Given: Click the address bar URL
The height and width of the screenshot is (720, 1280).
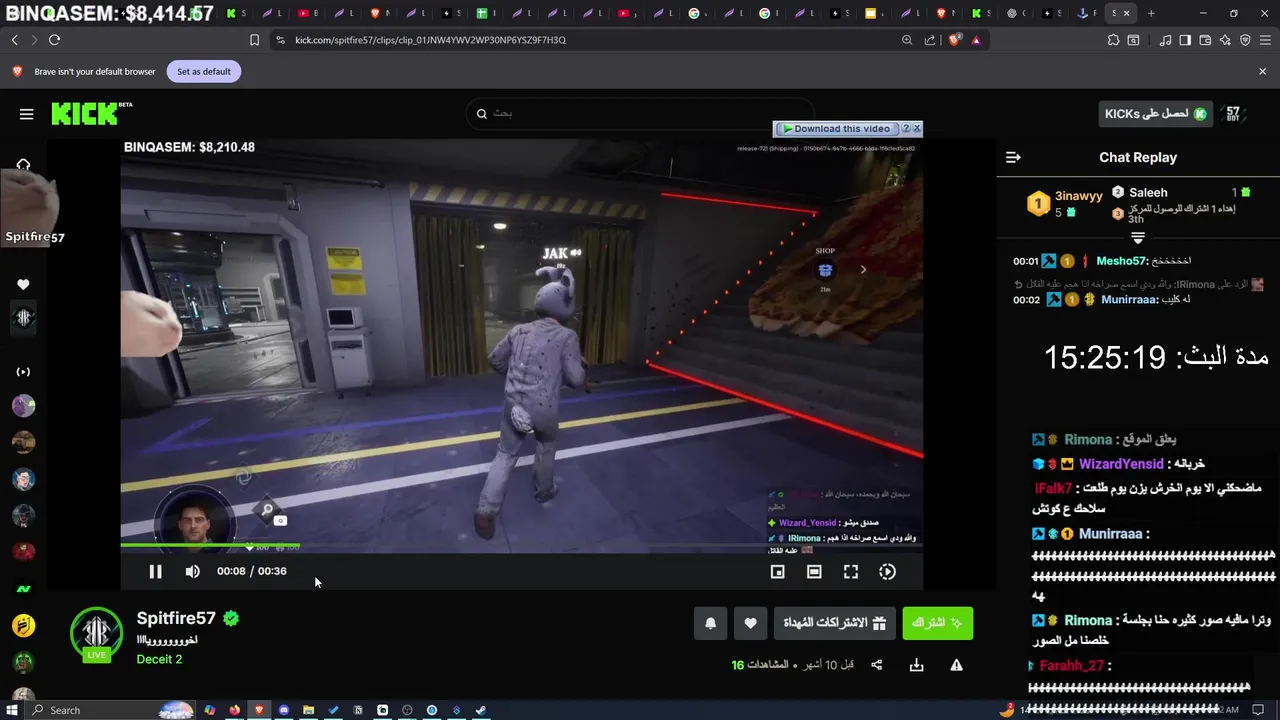Looking at the screenshot, I should coord(430,40).
